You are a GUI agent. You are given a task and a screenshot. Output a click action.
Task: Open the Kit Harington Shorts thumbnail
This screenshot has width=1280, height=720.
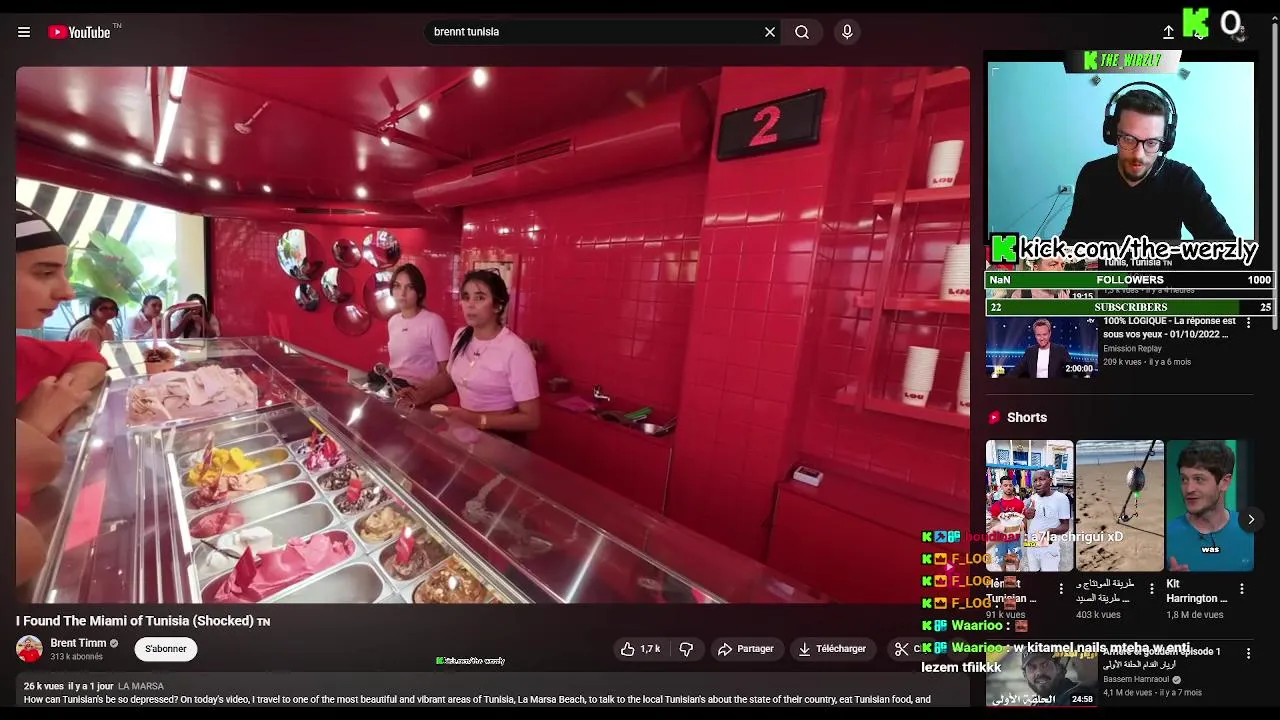tap(1209, 505)
